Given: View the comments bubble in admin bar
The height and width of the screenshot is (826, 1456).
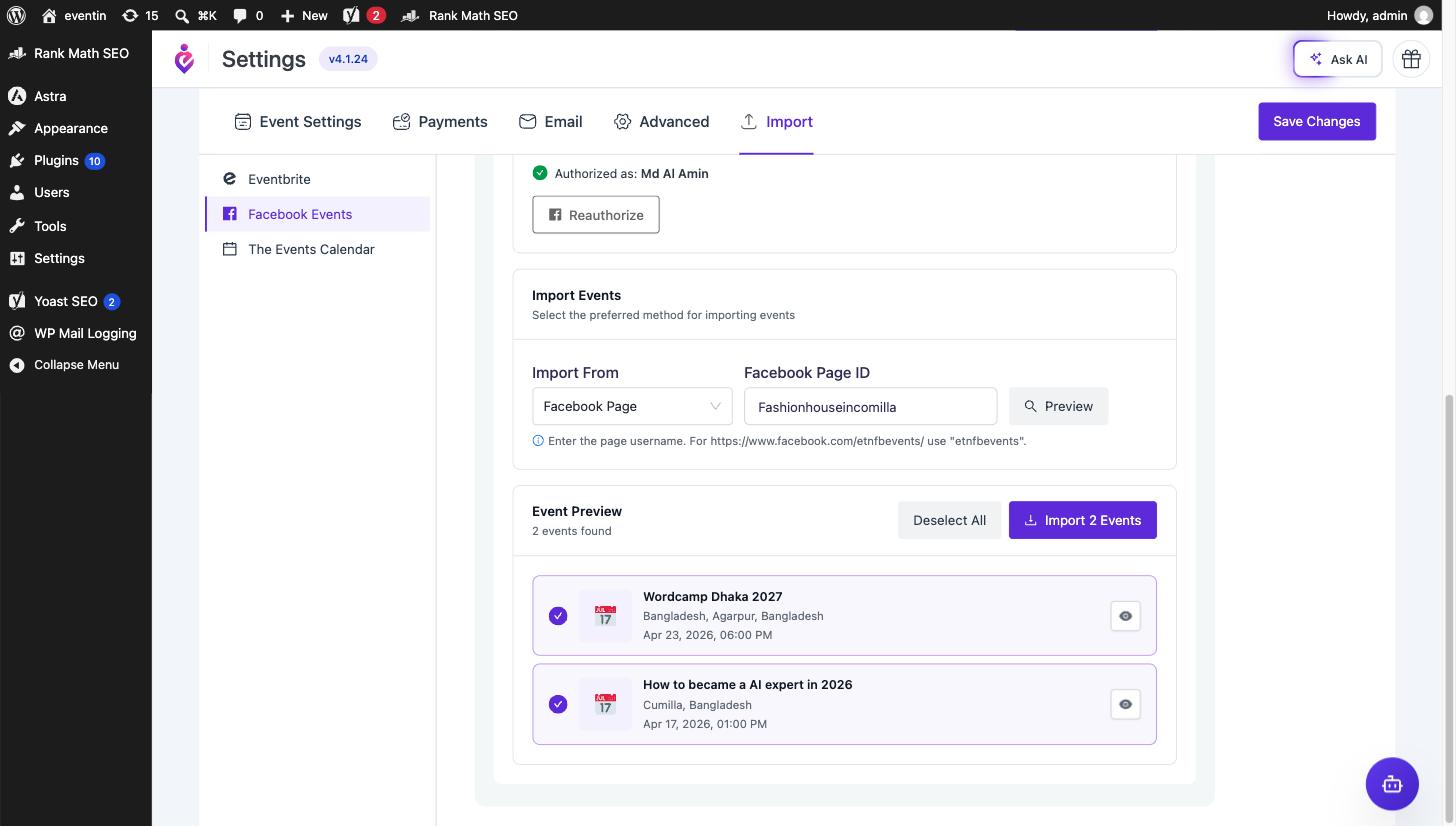Looking at the screenshot, I should (x=248, y=15).
